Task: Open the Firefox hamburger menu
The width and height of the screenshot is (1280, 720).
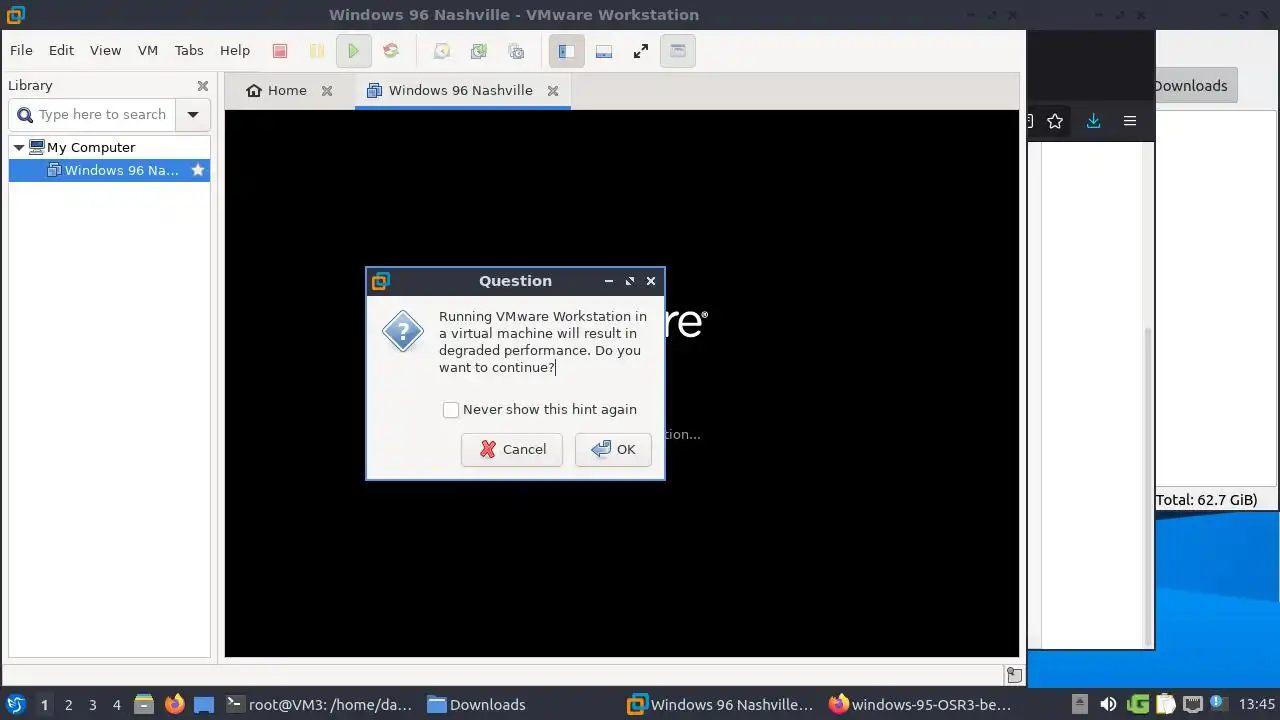Action: [x=1130, y=121]
